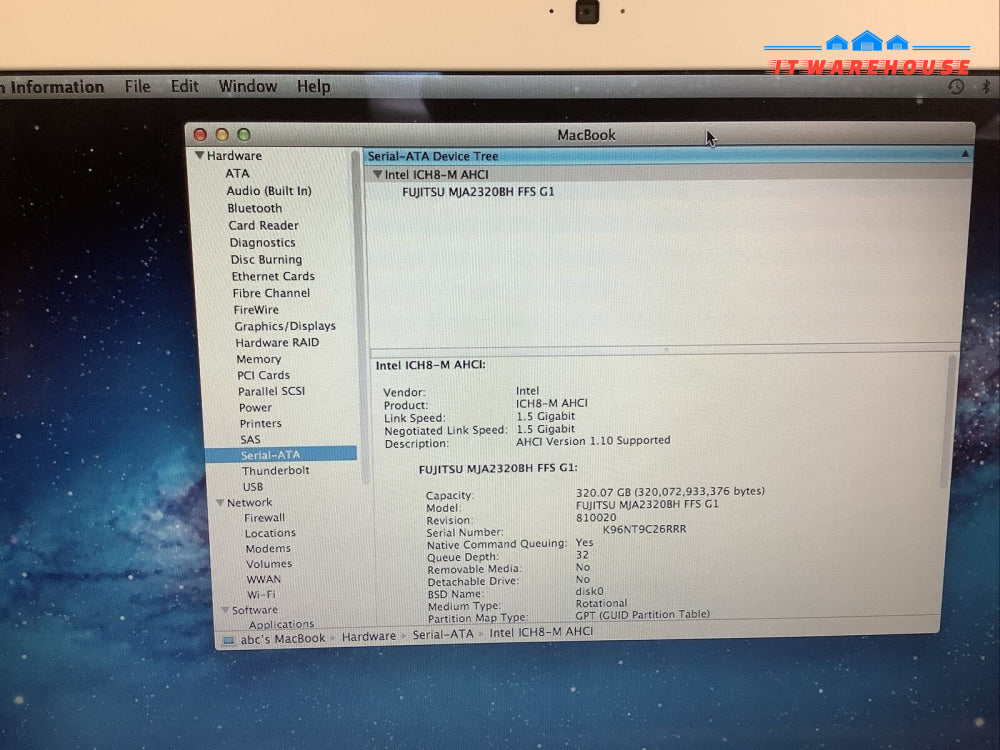Select Power in the sidebar
Viewport: 1000px width, 750px height.
255,408
